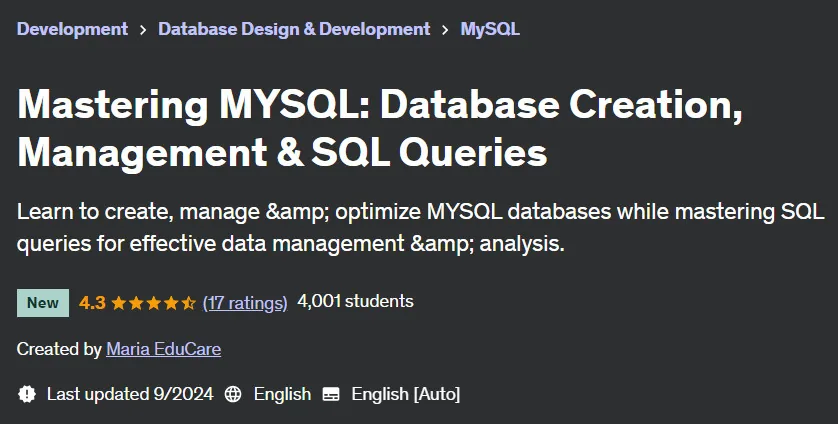838x424 pixels.
Task: Click the 4.3 rating score
Action: click(92, 303)
